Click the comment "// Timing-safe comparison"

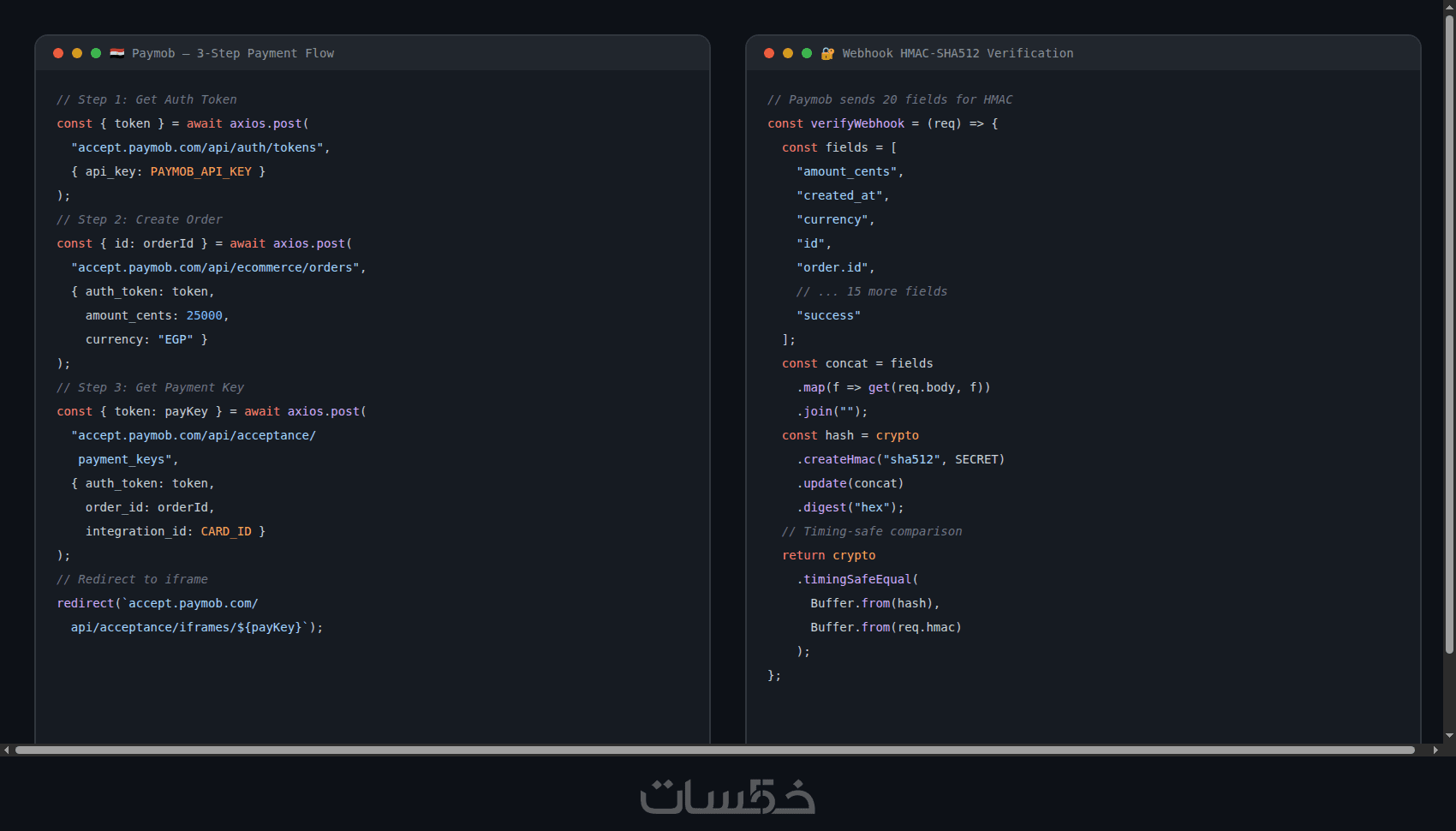pyautogui.click(x=872, y=531)
